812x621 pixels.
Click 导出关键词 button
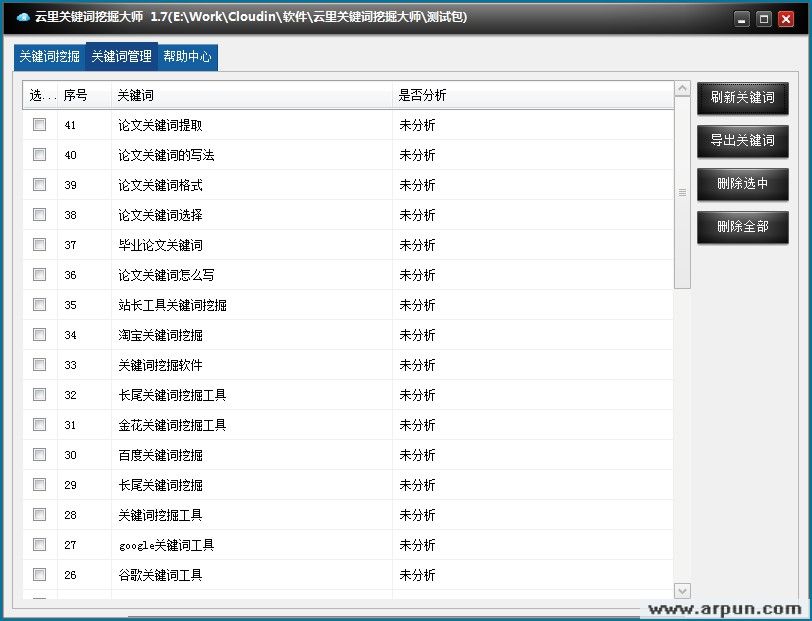[742, 140]
